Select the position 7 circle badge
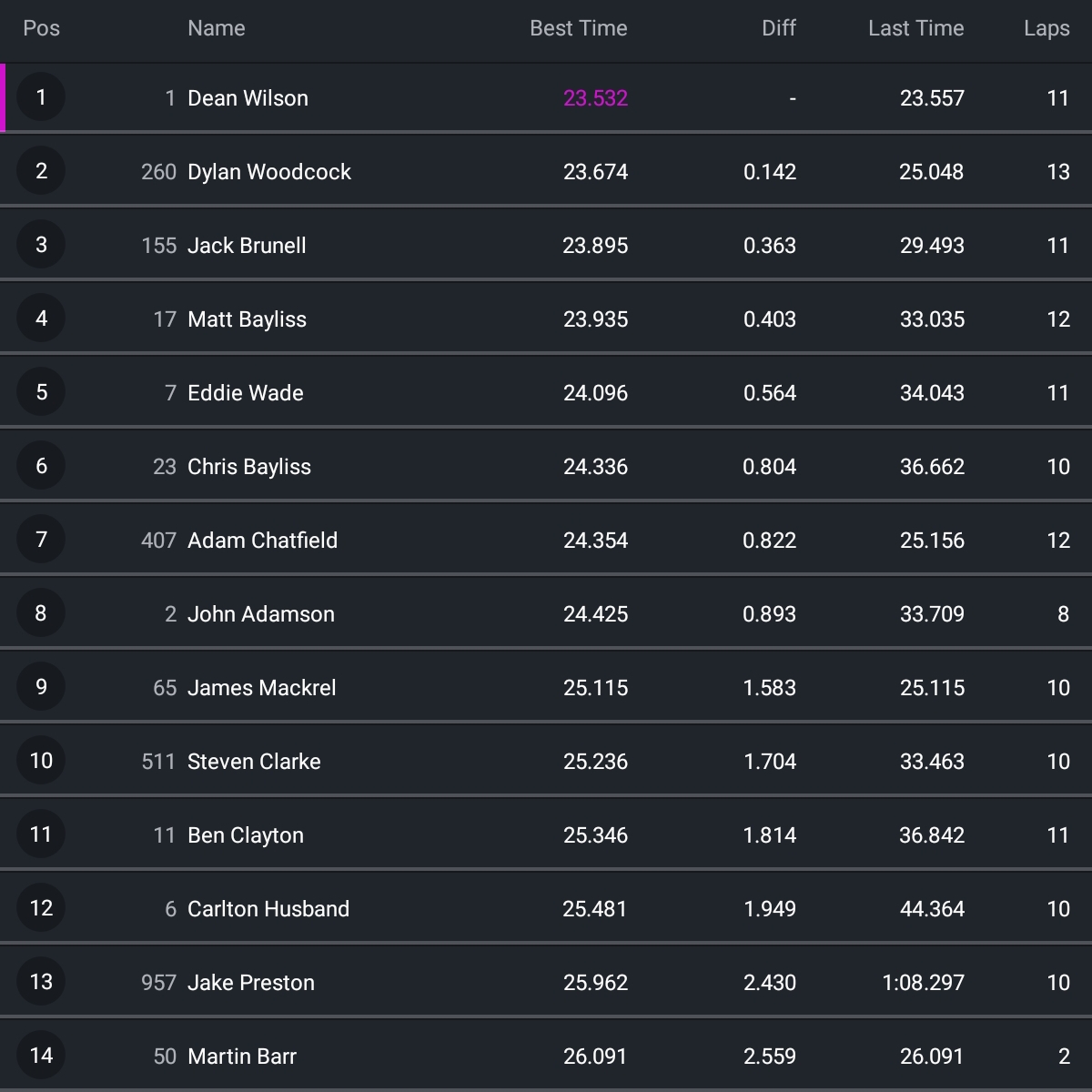The height and width of the screenshot is (1092, 1092). point(41,540)
